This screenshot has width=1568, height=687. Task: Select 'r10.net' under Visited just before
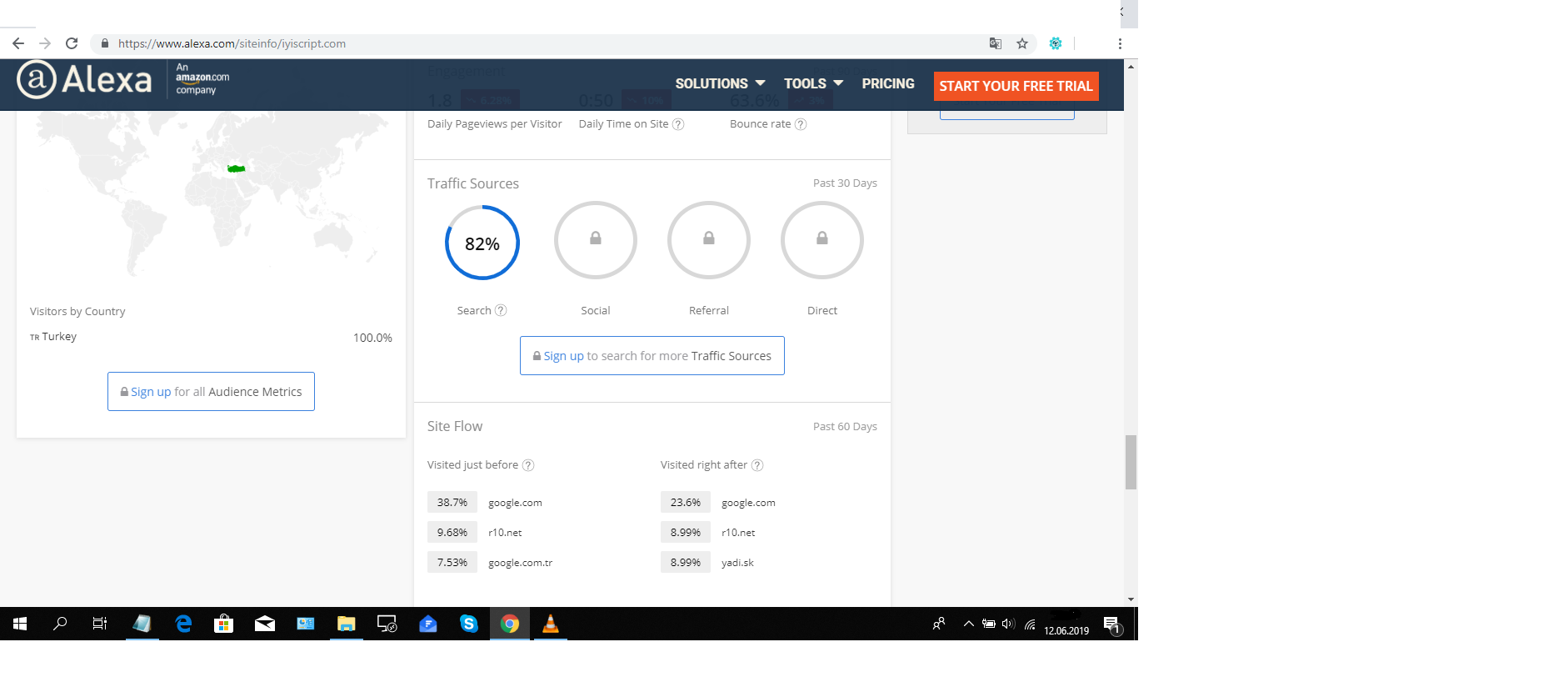[x=505, y=533]
